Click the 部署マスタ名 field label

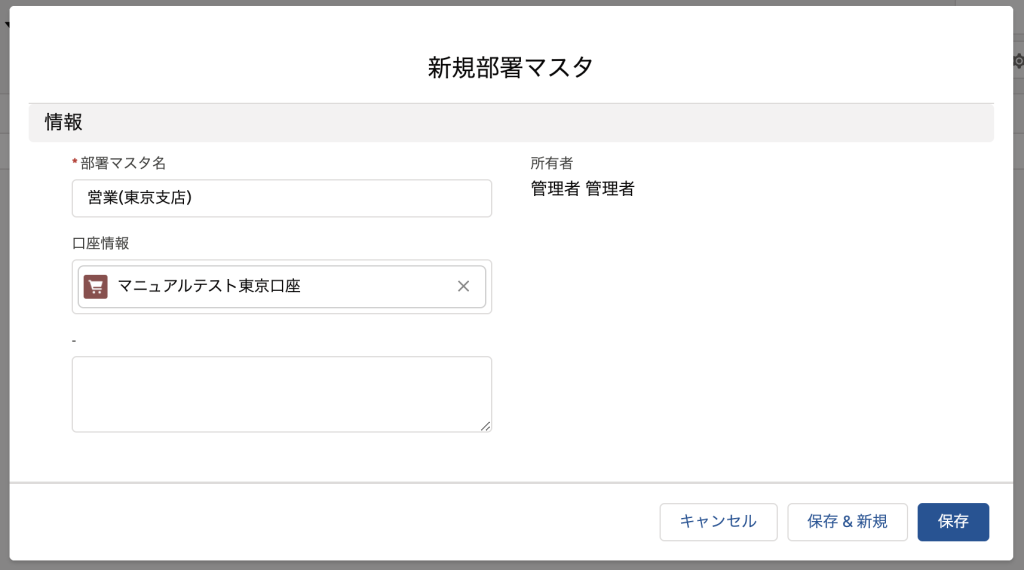click(x=123, y=163)
